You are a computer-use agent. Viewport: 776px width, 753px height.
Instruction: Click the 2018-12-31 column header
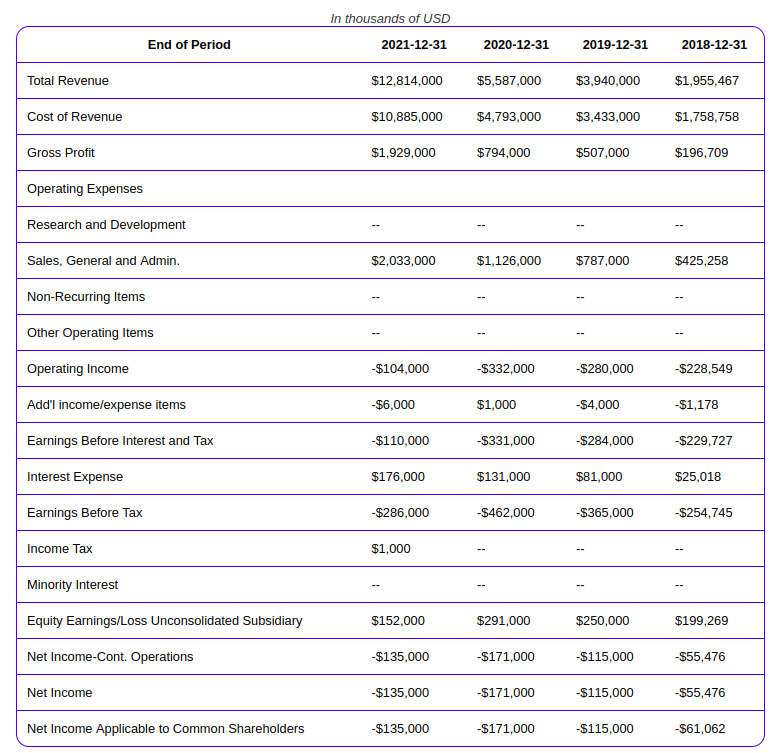714,45
